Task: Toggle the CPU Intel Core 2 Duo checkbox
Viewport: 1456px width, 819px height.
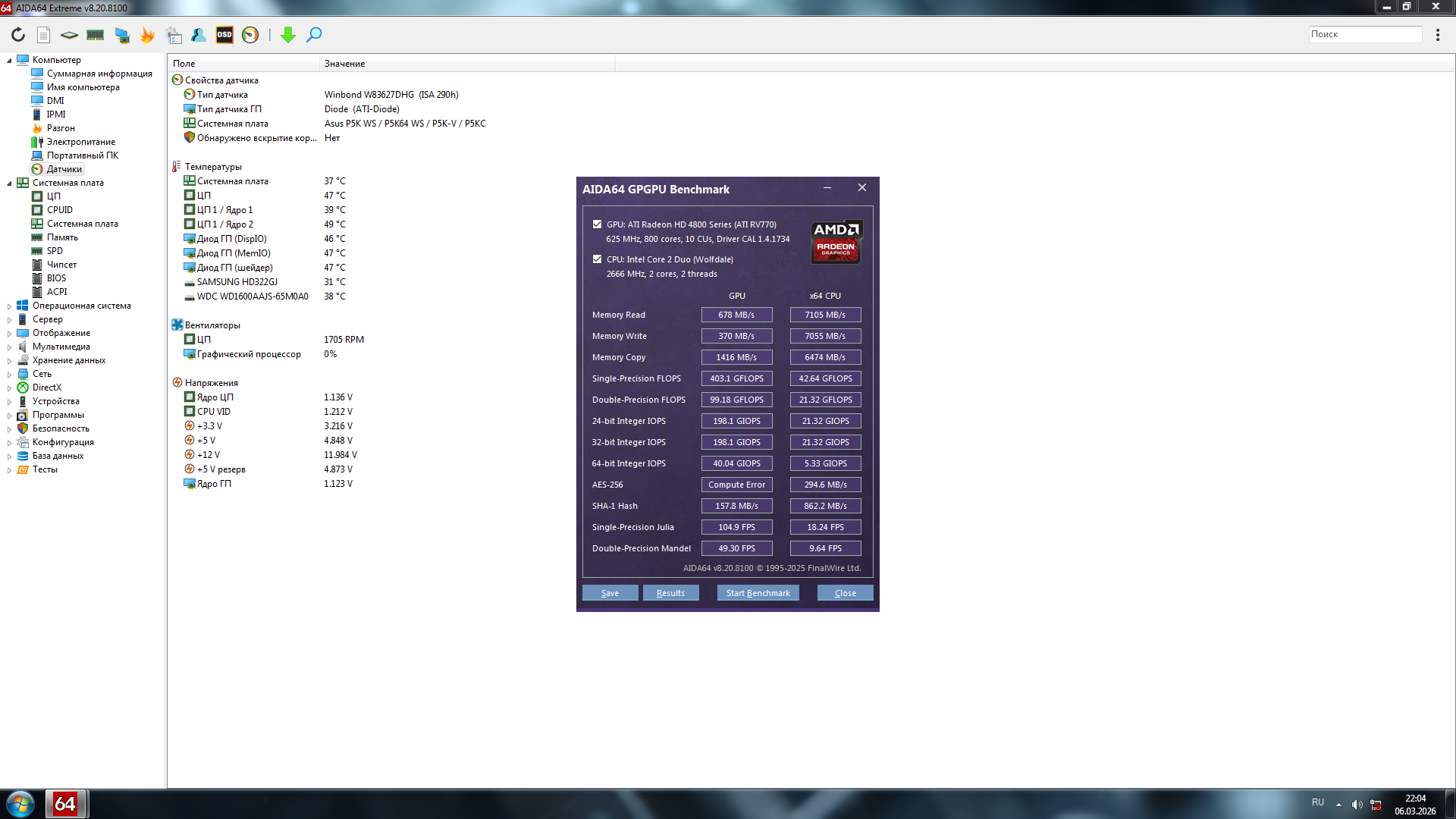Action: [x=598, y=259]
